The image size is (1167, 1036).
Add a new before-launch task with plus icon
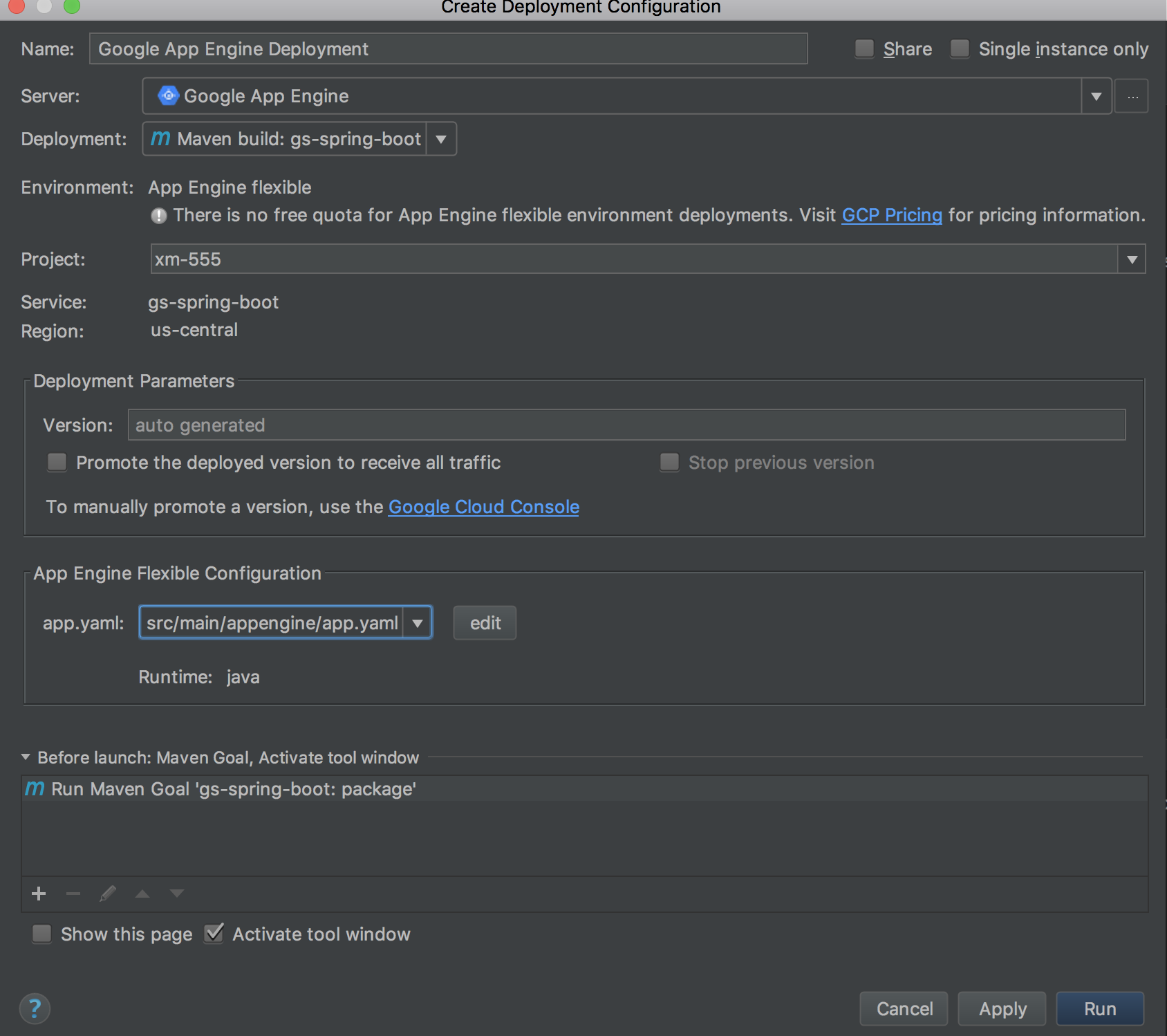38,893
